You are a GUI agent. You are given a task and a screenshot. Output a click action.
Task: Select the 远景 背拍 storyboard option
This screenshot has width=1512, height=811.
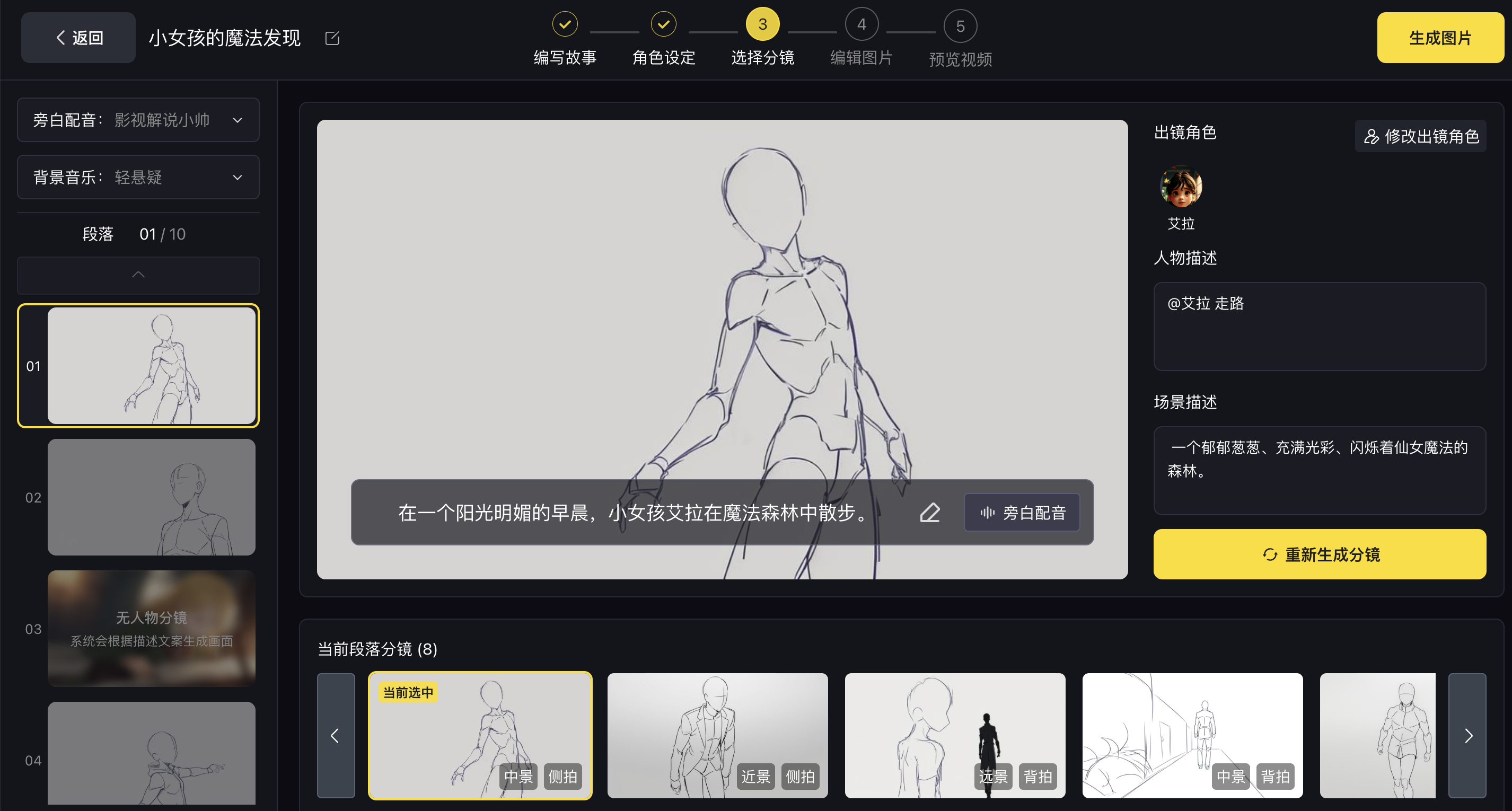coord(954,735)
